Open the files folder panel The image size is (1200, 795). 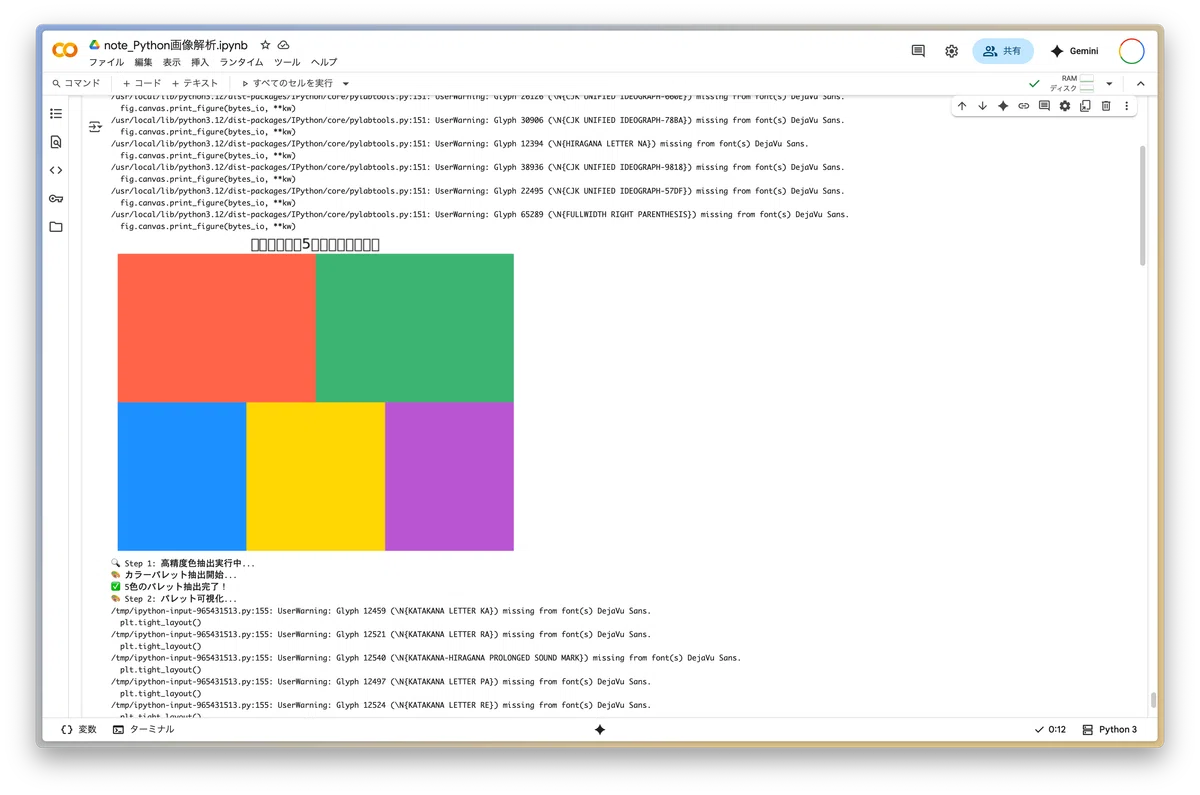point(56,226)
